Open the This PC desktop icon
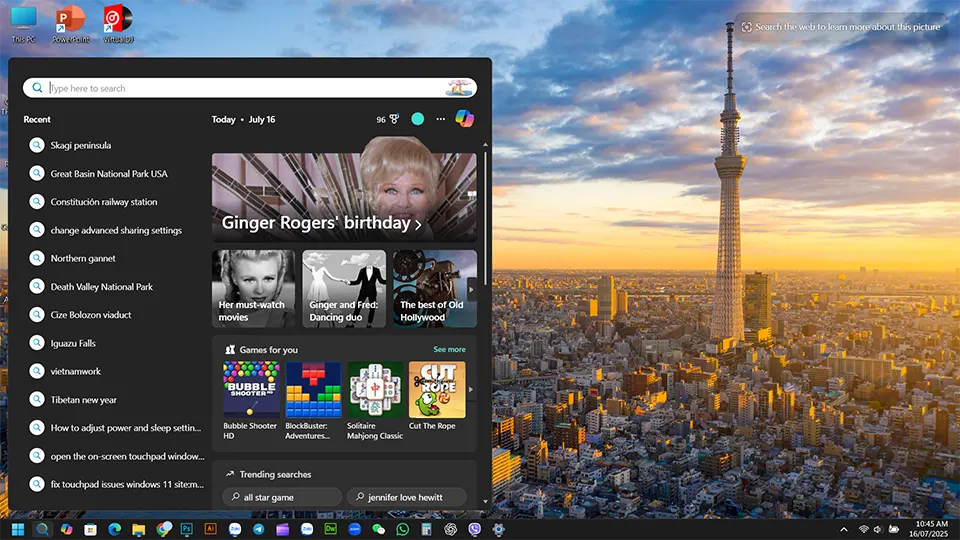This screenshot has width=960, height=540. click(x=23, y=24)
